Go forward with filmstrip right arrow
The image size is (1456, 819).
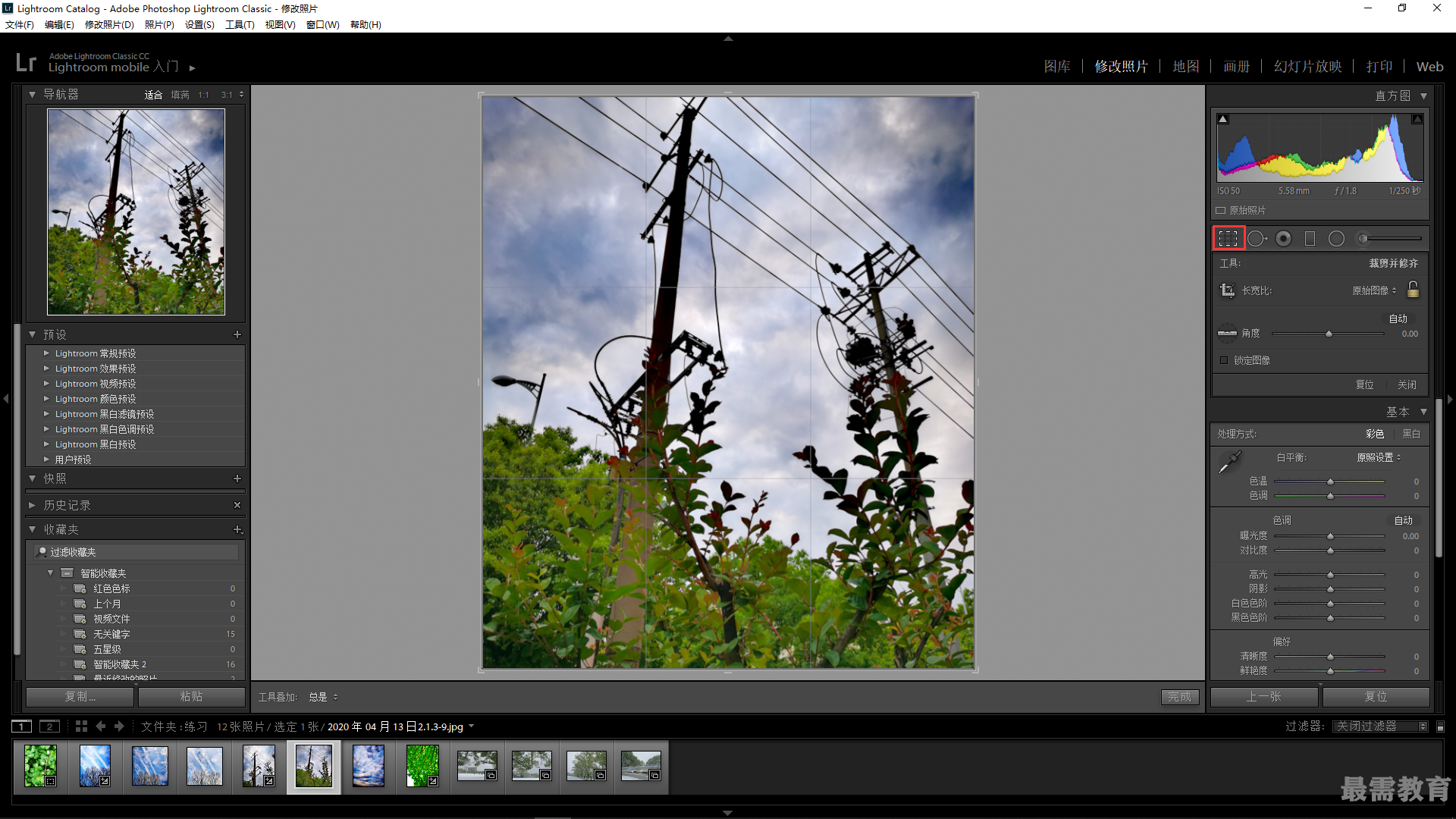point(119,726)
